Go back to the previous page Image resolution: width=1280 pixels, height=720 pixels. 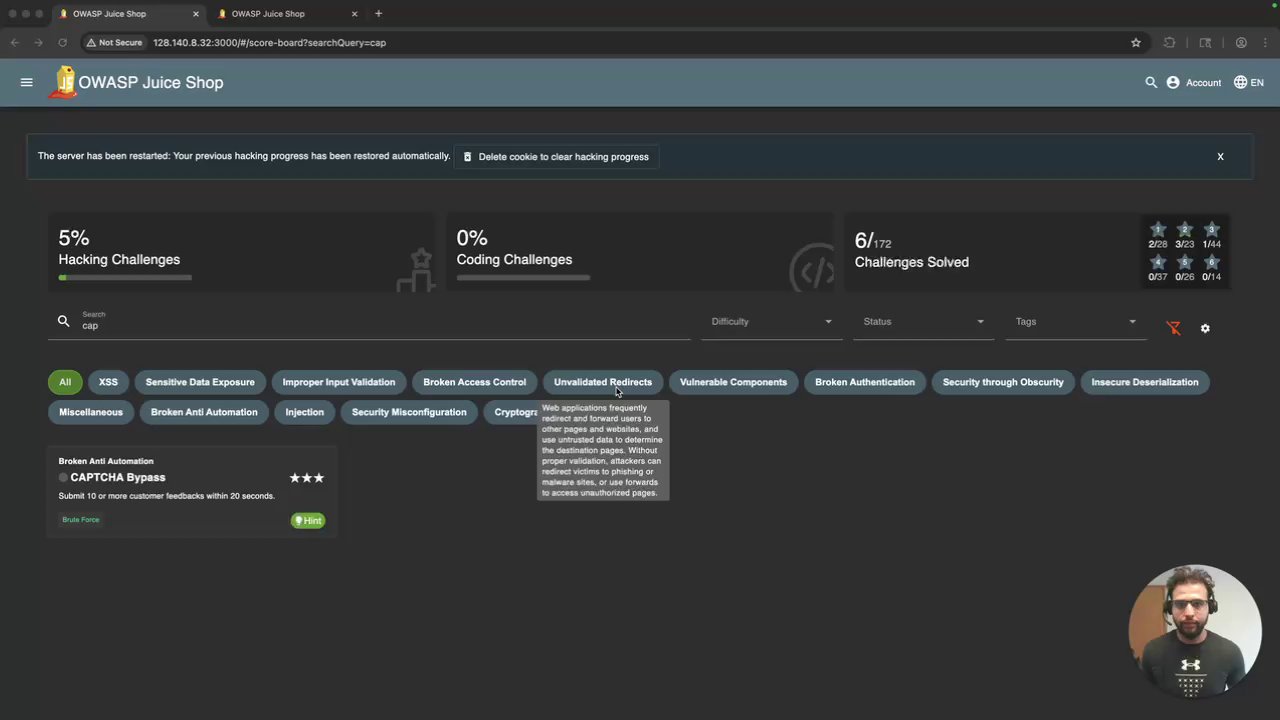point(14,43)
